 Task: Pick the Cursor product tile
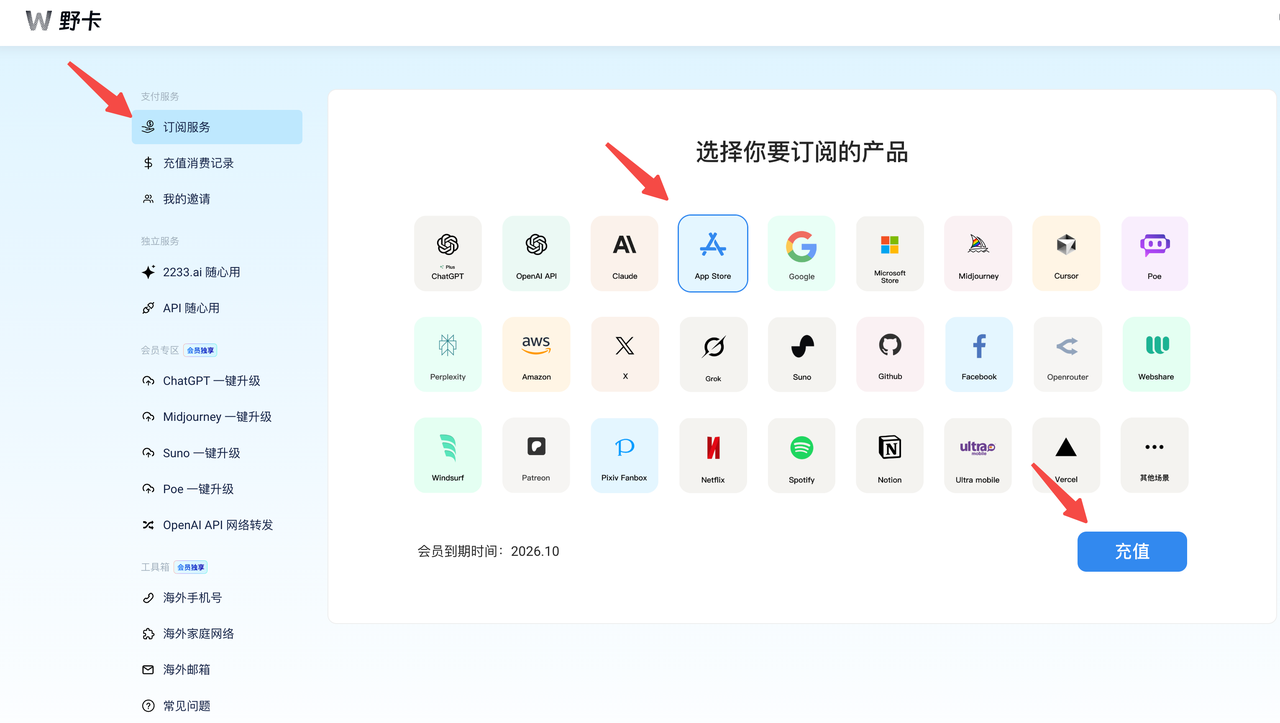(x=1066, y=254)
